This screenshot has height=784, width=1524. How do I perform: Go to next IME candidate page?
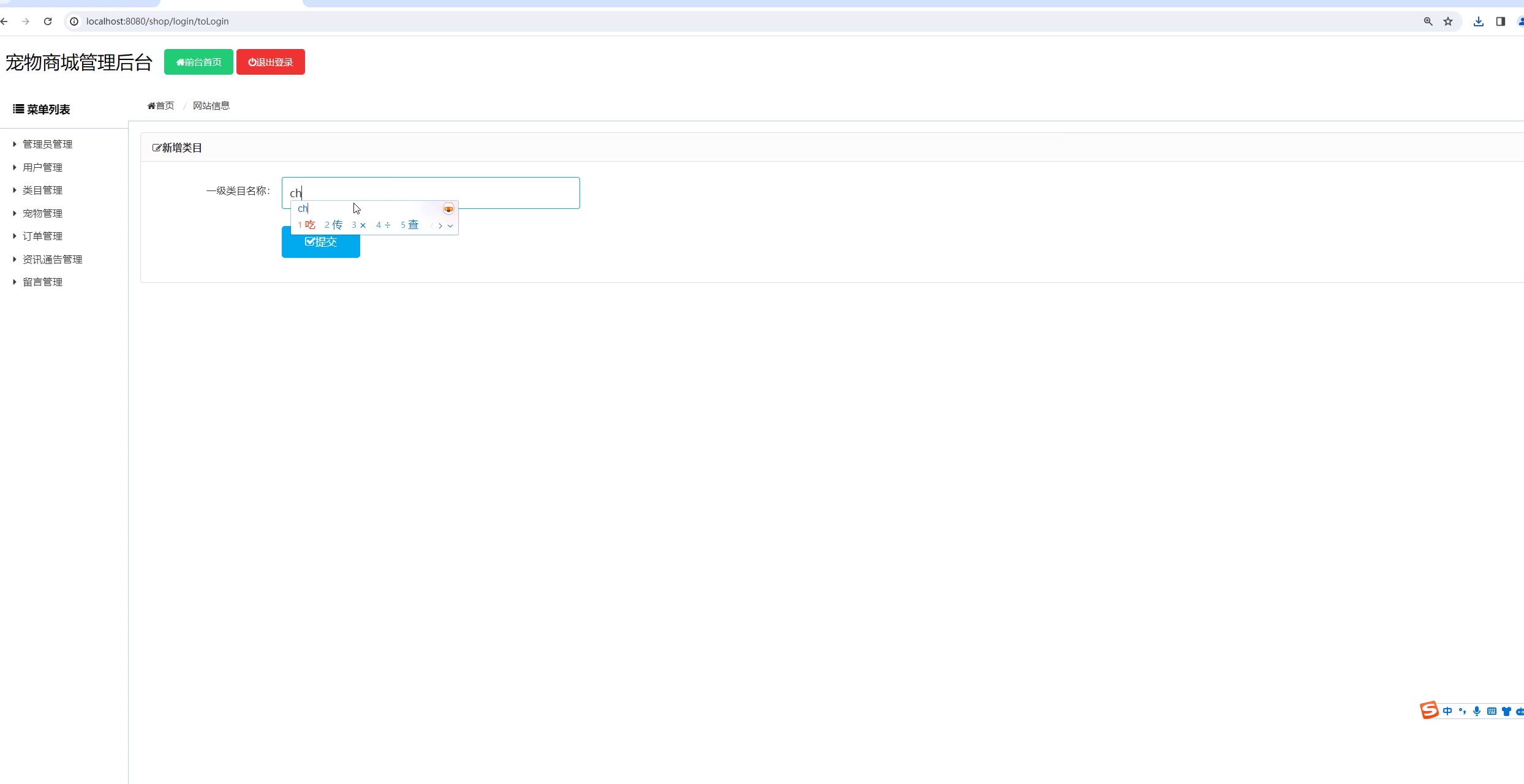(440, 226)
